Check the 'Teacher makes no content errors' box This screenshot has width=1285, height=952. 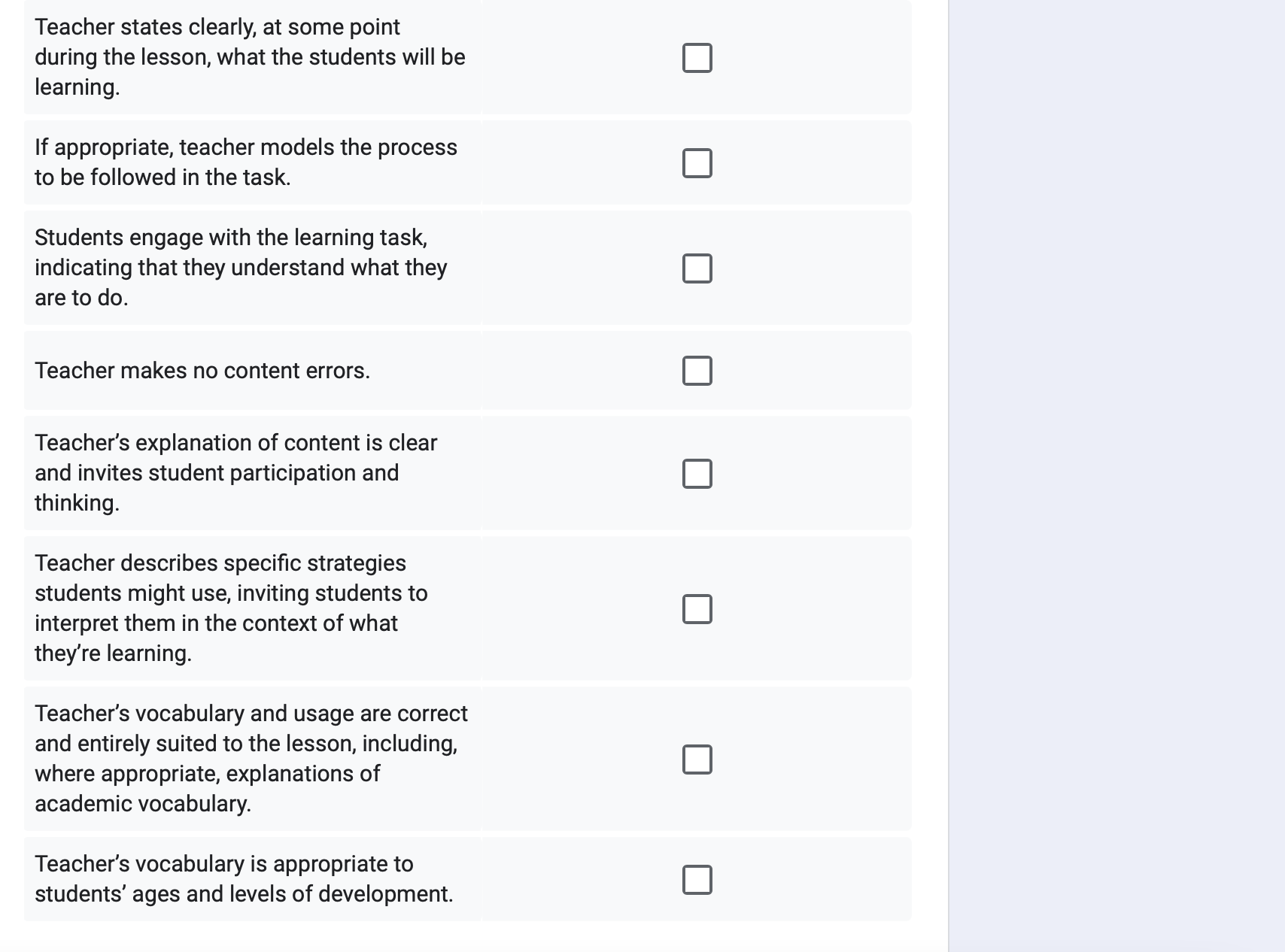697,371
